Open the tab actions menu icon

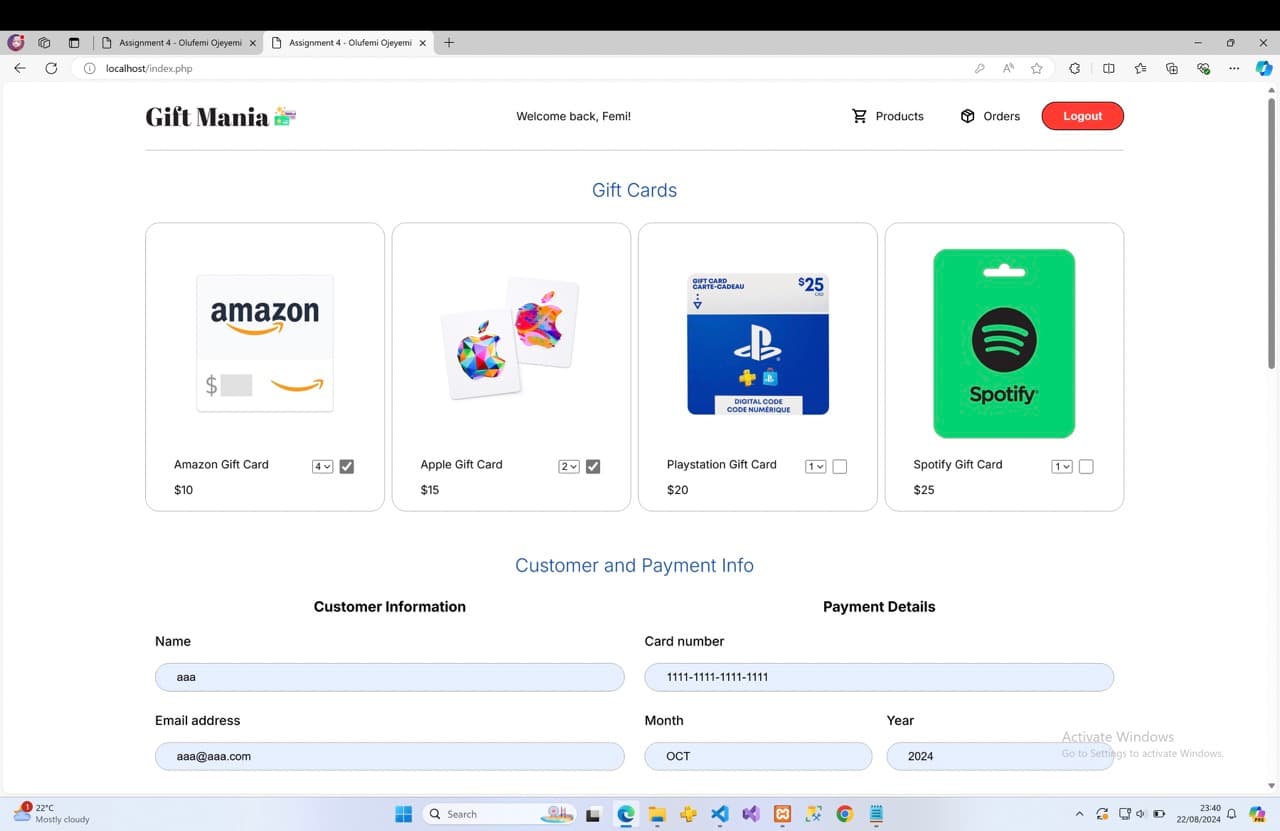point(74,43)
